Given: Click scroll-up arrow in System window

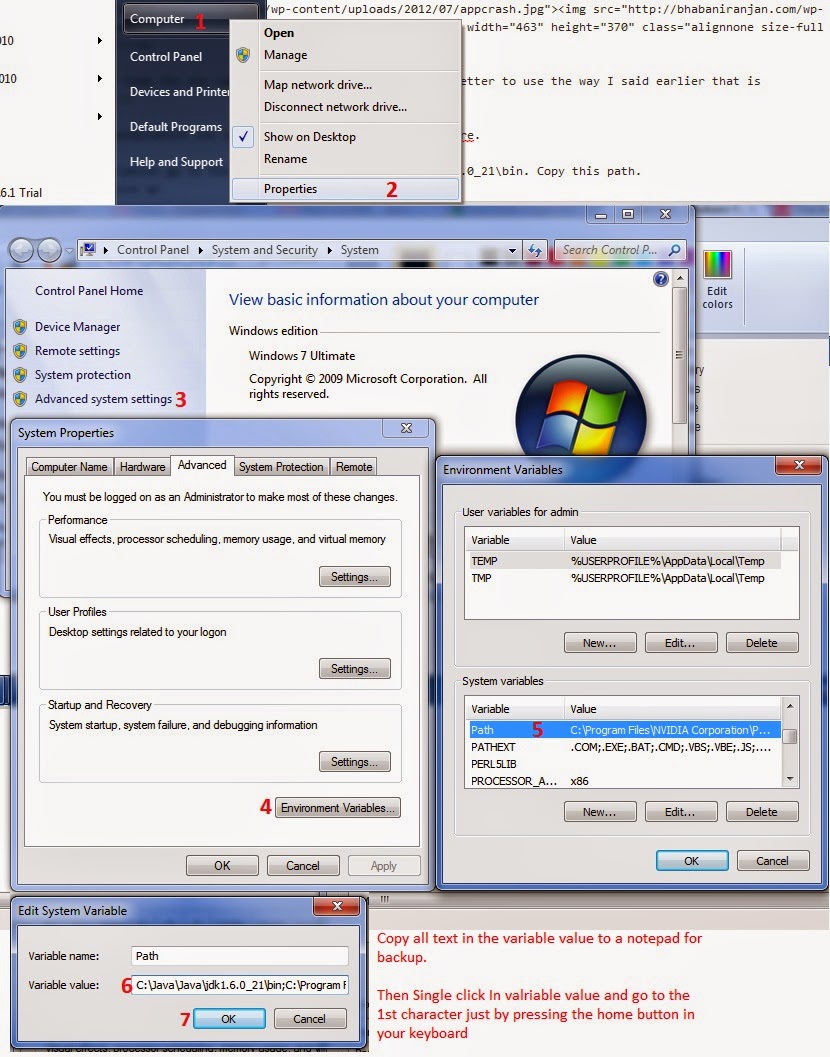Looking at the screenshot, I should point(680,278).
